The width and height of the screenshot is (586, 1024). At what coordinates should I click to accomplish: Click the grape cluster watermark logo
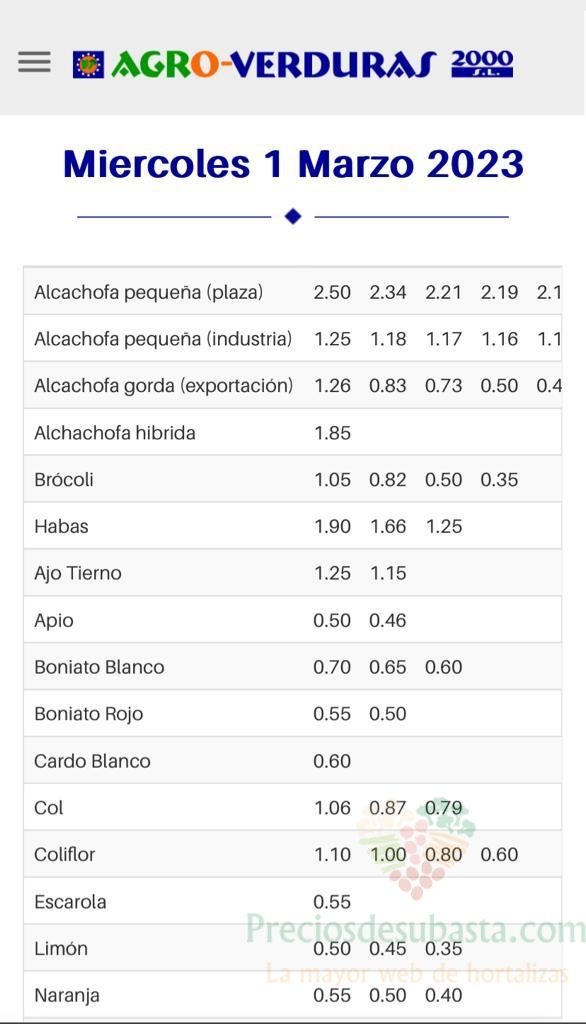click(x=416, y=850)
